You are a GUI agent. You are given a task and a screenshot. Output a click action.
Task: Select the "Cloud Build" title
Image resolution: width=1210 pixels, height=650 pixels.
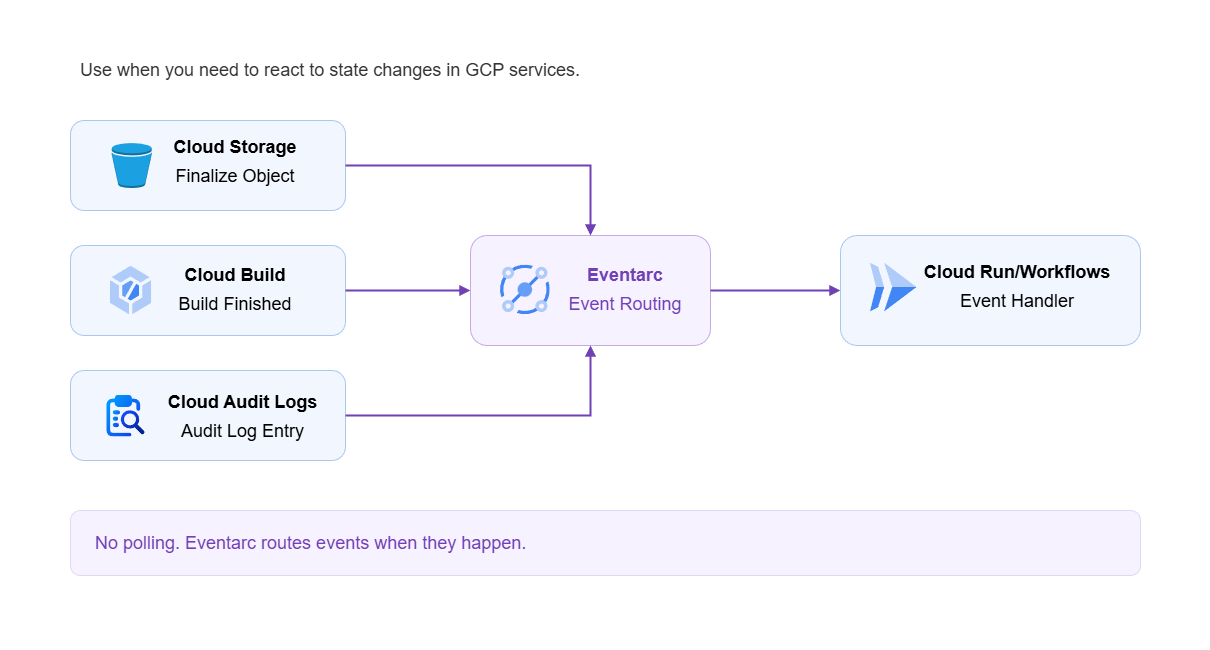[235, 275]
